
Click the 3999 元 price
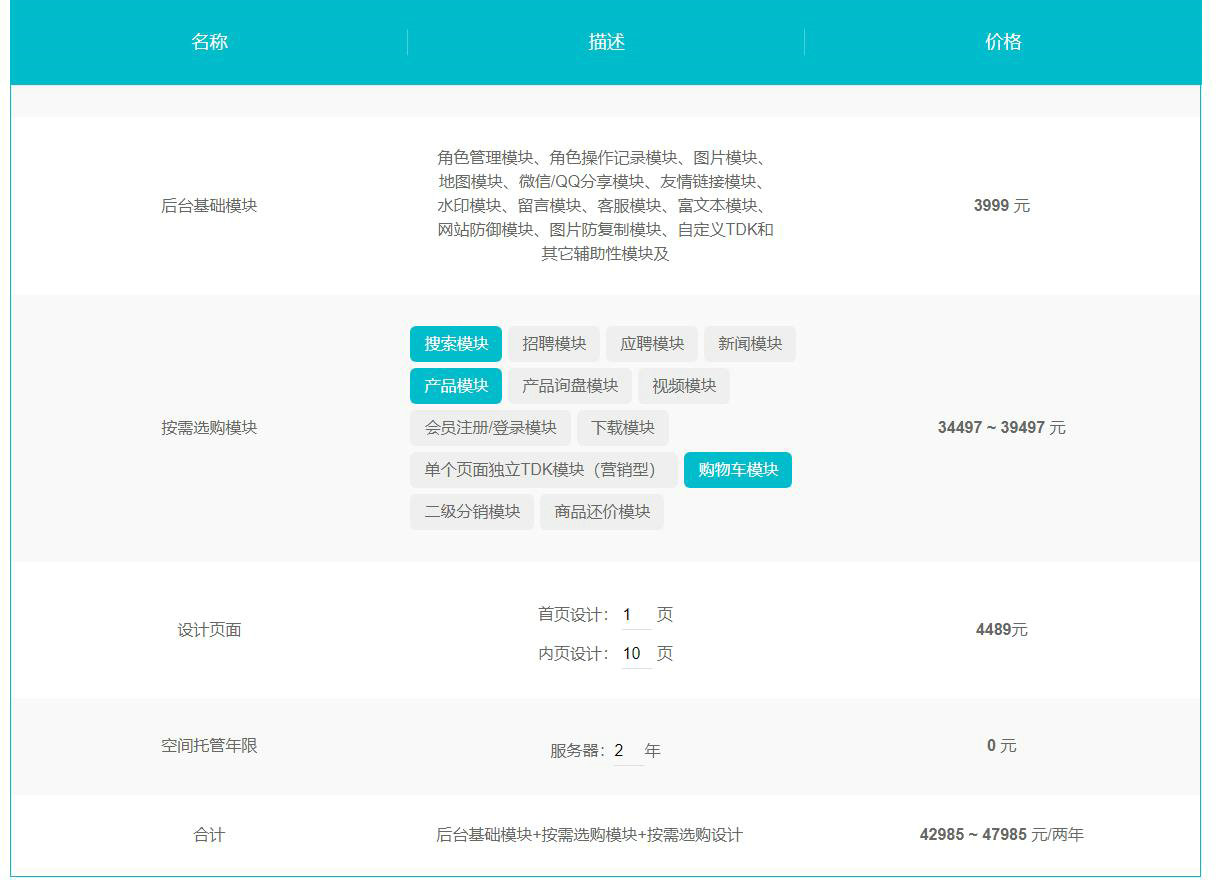click(1002, 206)
